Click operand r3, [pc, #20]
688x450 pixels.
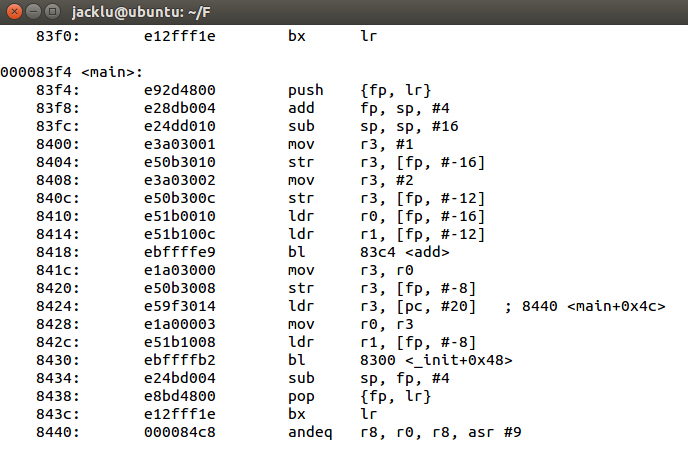pos(418,306)
